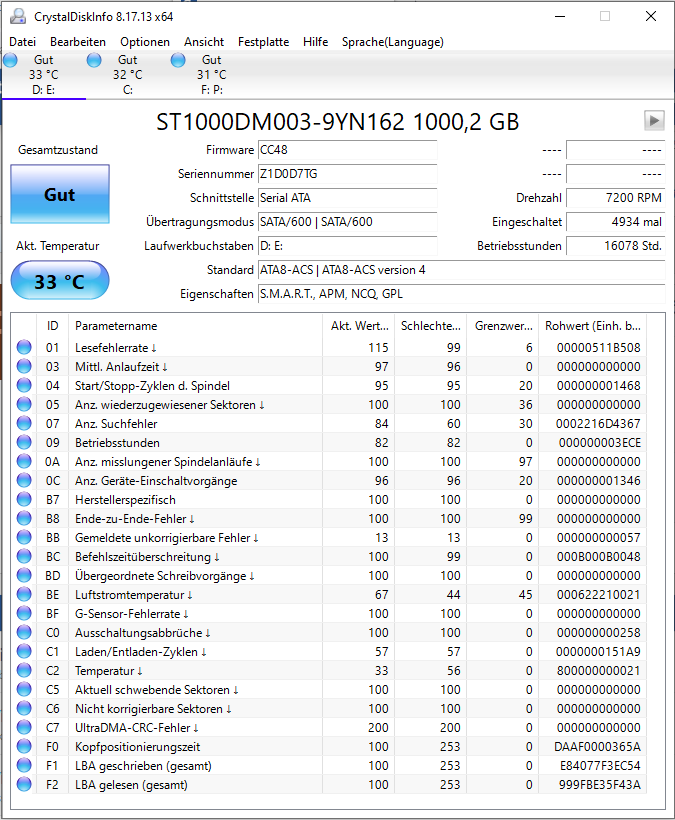Select the D: E: disk tab
Viewport: 675px width, 820px height.
(x=44, y=75)
